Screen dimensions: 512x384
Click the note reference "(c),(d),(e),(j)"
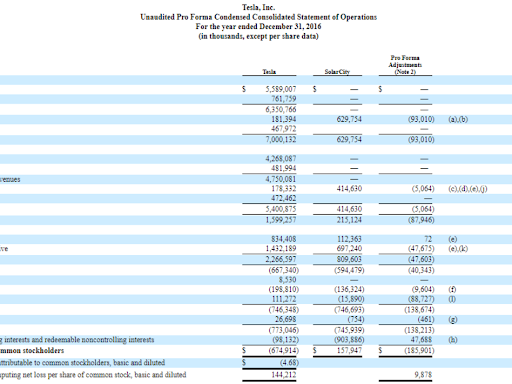point(468,189)
